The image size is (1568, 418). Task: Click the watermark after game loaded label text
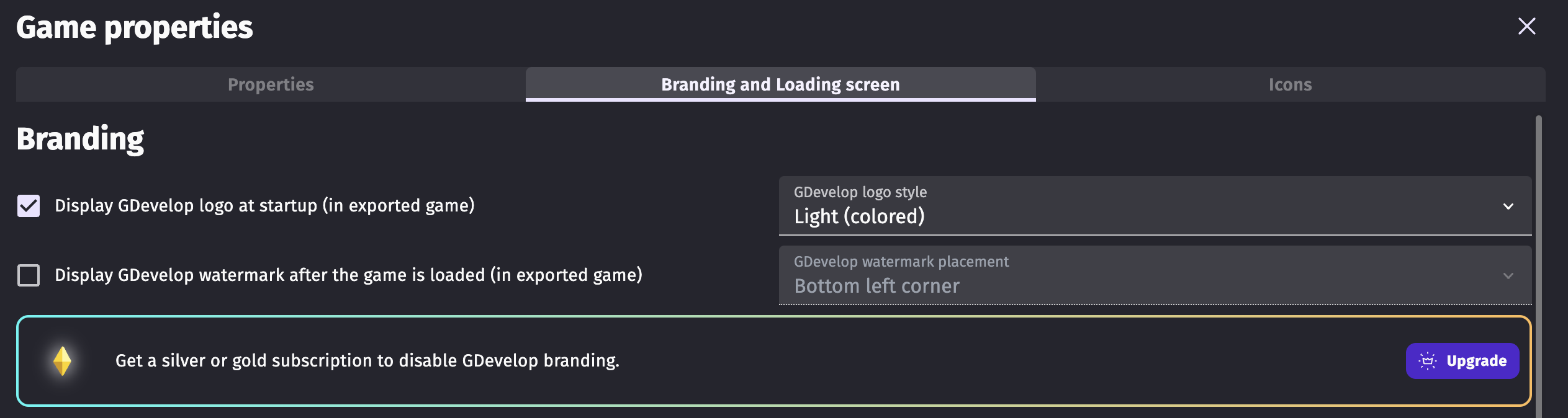click(x=348, y=275)
